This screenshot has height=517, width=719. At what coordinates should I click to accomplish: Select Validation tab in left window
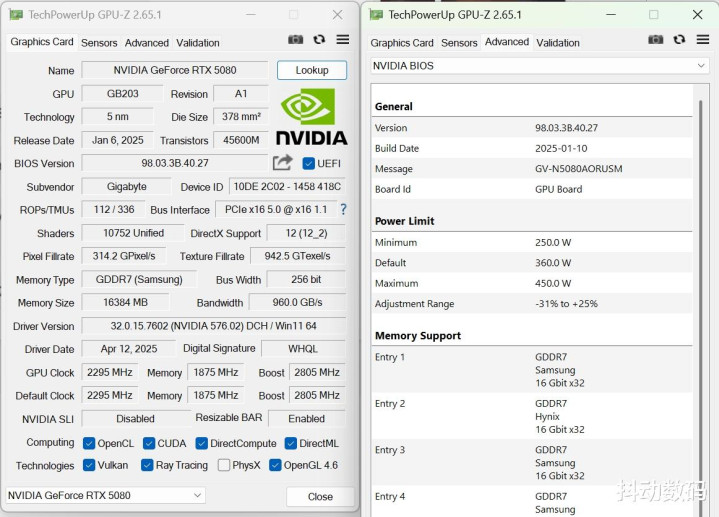(x=198, y=43)
